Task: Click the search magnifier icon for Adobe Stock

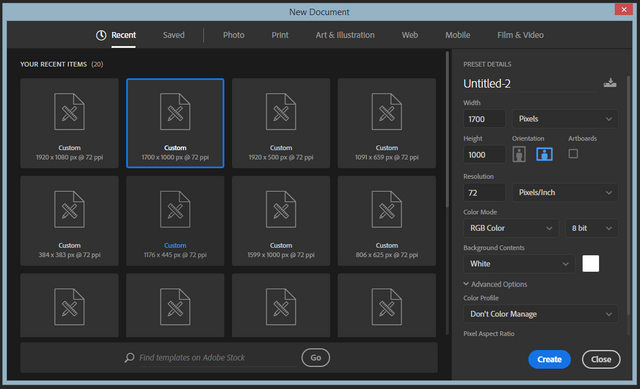Action: [129, 358]
